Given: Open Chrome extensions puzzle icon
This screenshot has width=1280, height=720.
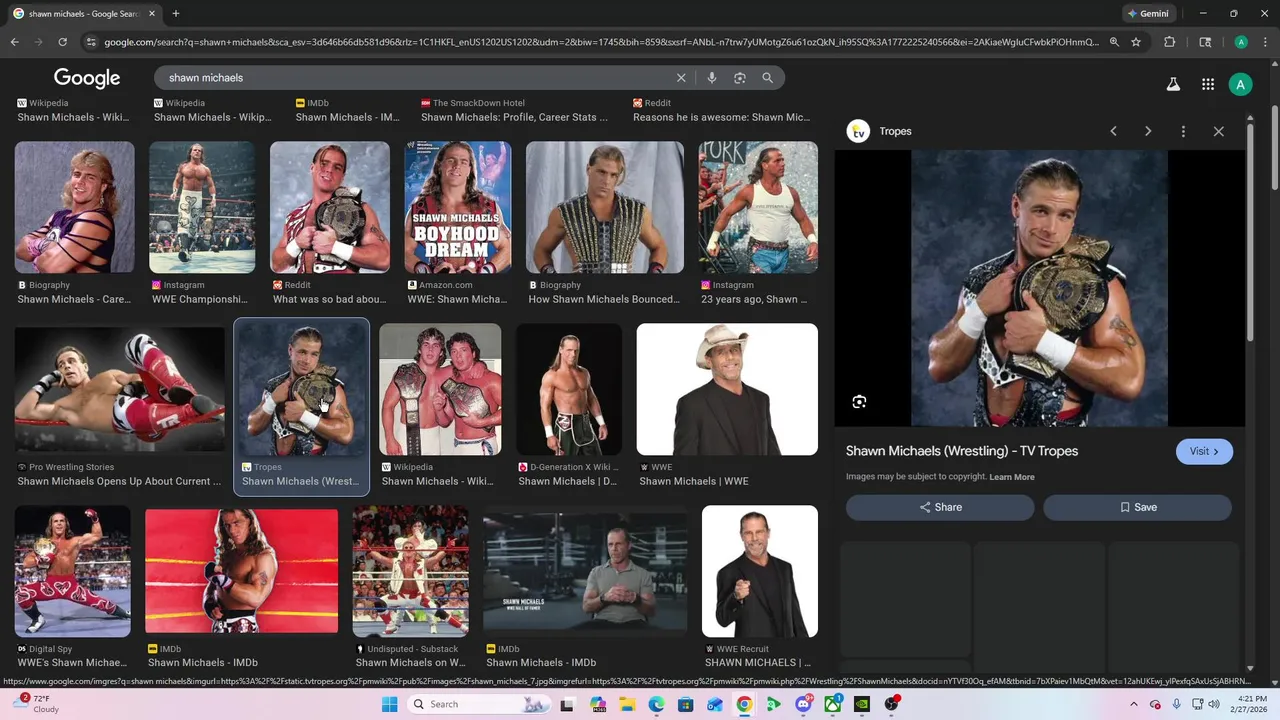Looking at the screenshot, I should point(1169,42).
